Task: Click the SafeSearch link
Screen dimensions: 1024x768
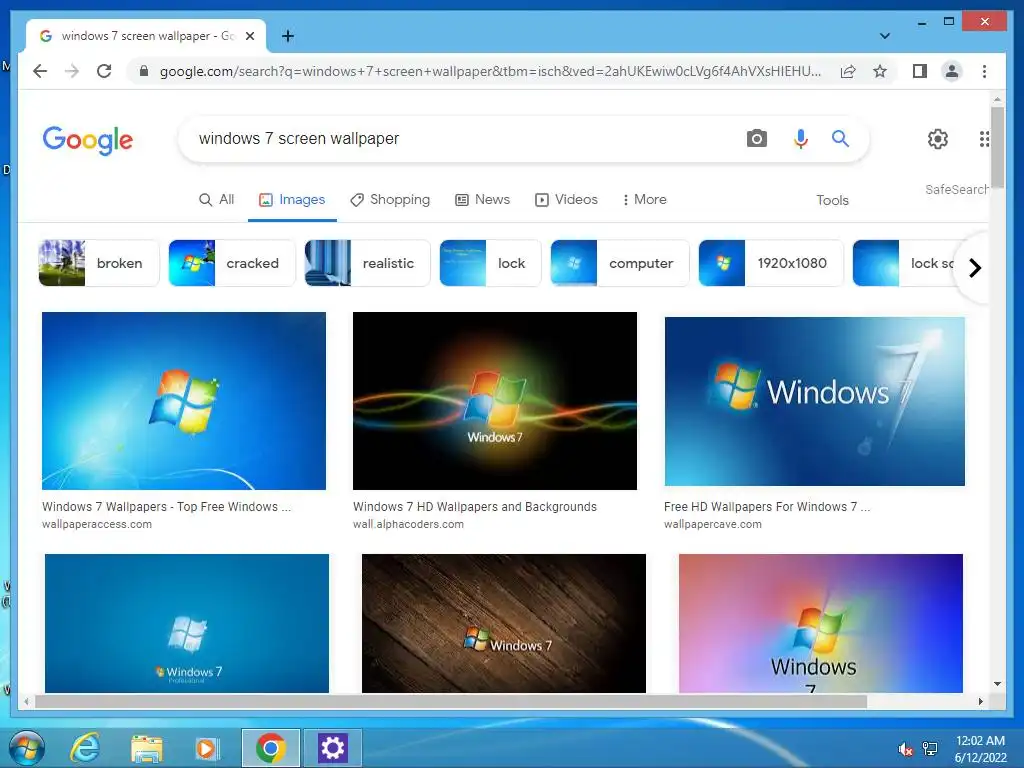Action: [956, 189]
